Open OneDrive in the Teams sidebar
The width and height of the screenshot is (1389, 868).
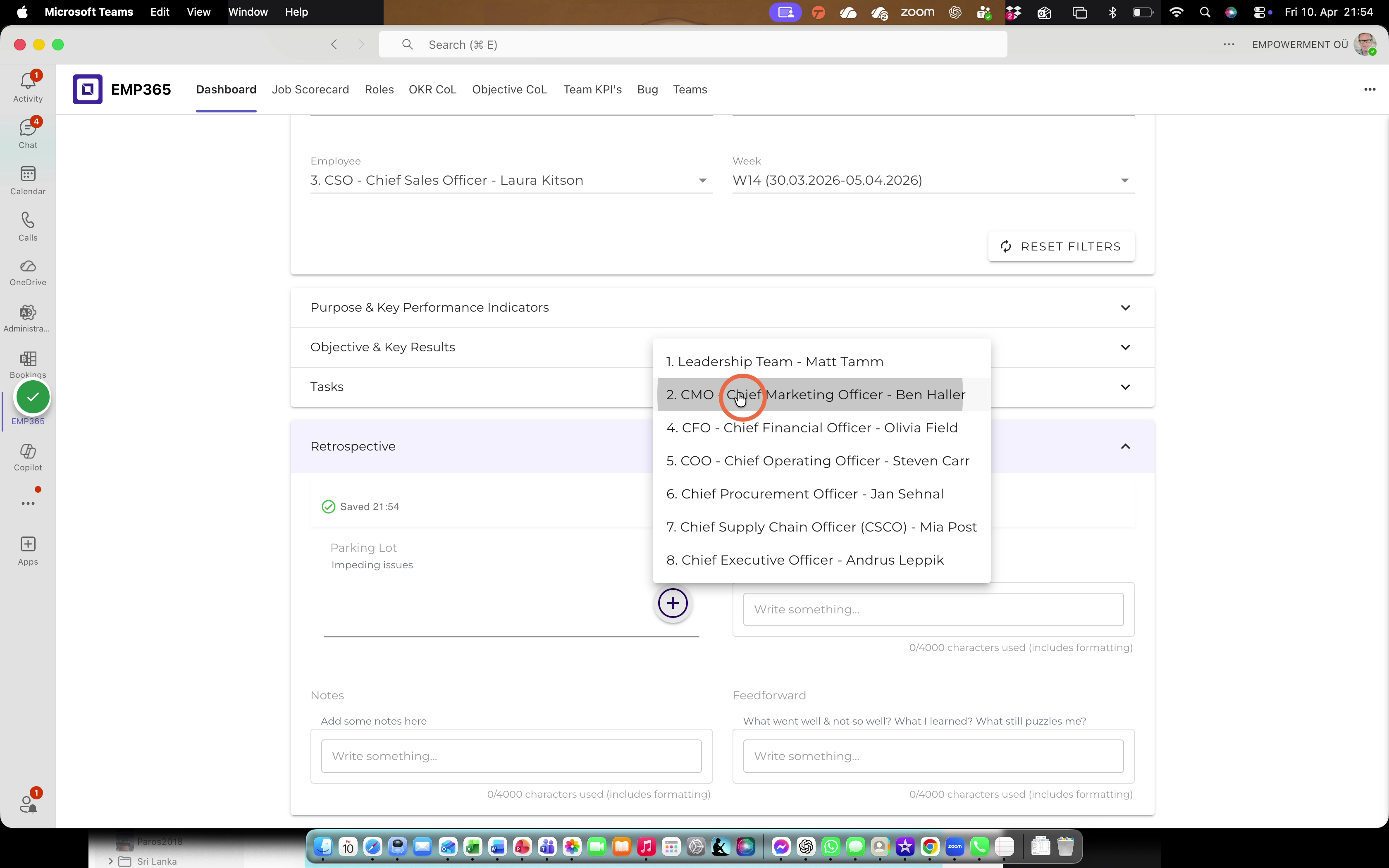click(28, 273)
